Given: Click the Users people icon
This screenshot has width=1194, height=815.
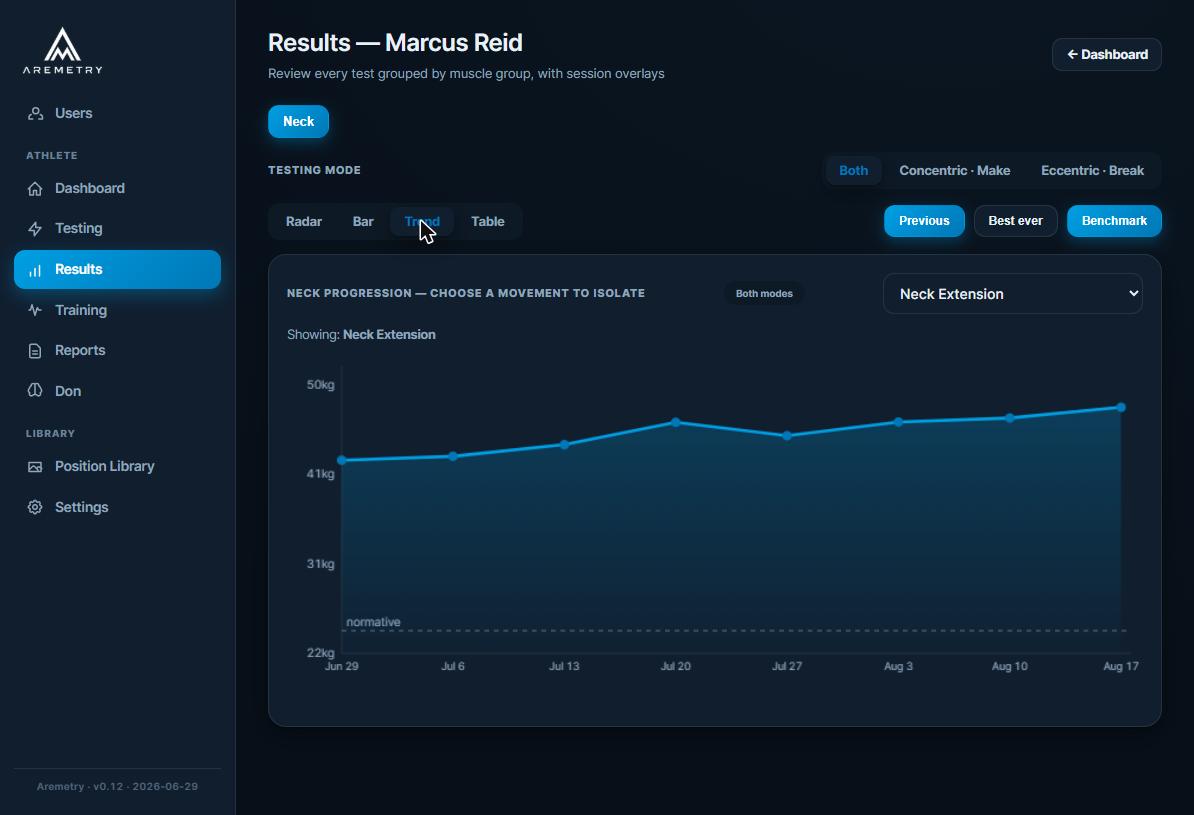Looking at the screenshot, I should [35, 113].
